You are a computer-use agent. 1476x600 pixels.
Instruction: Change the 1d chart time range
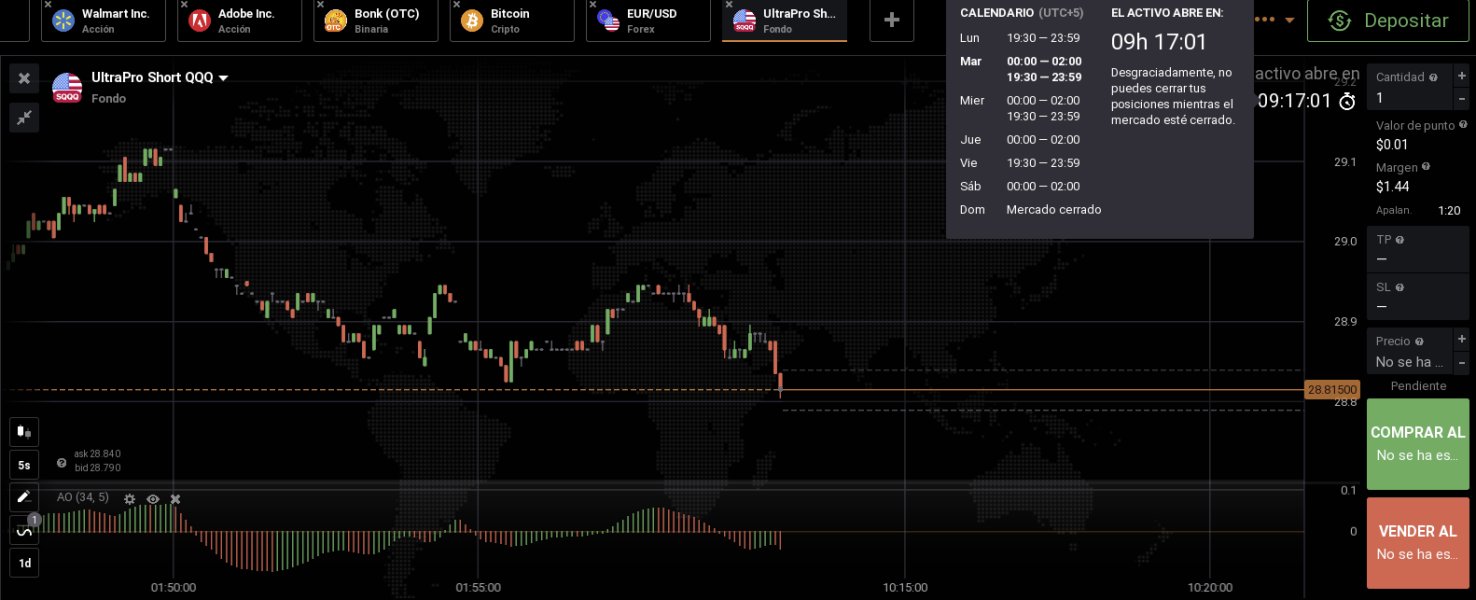(24, 563)
